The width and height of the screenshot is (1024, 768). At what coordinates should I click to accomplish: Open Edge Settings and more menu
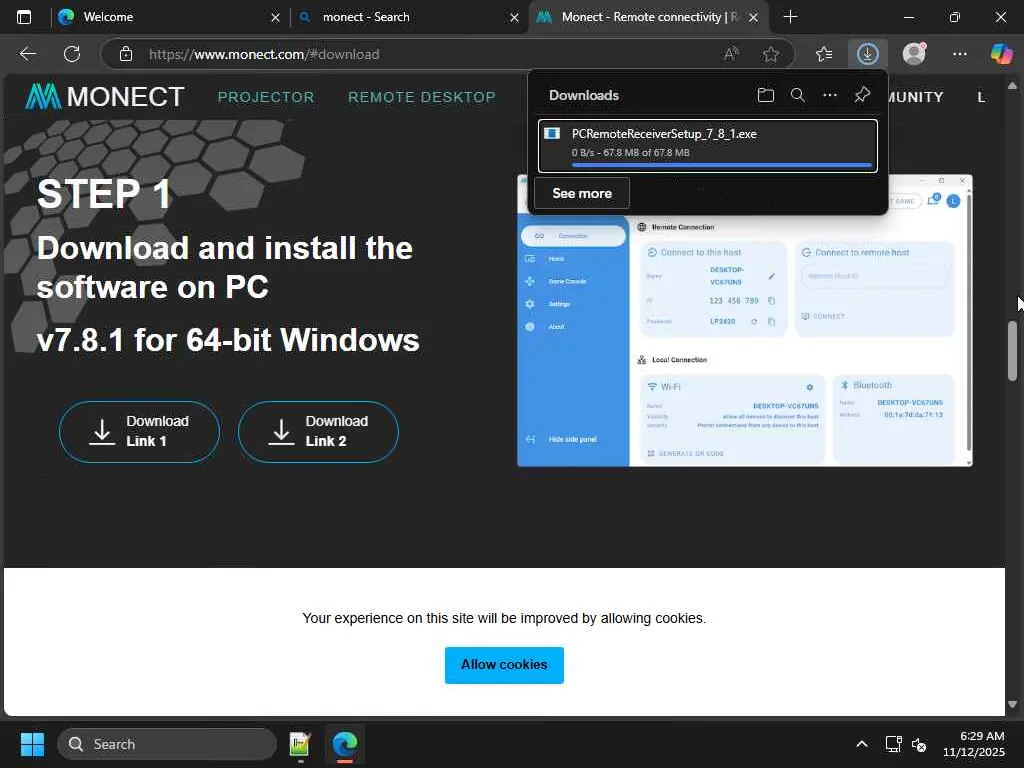[x=959, y=54]
